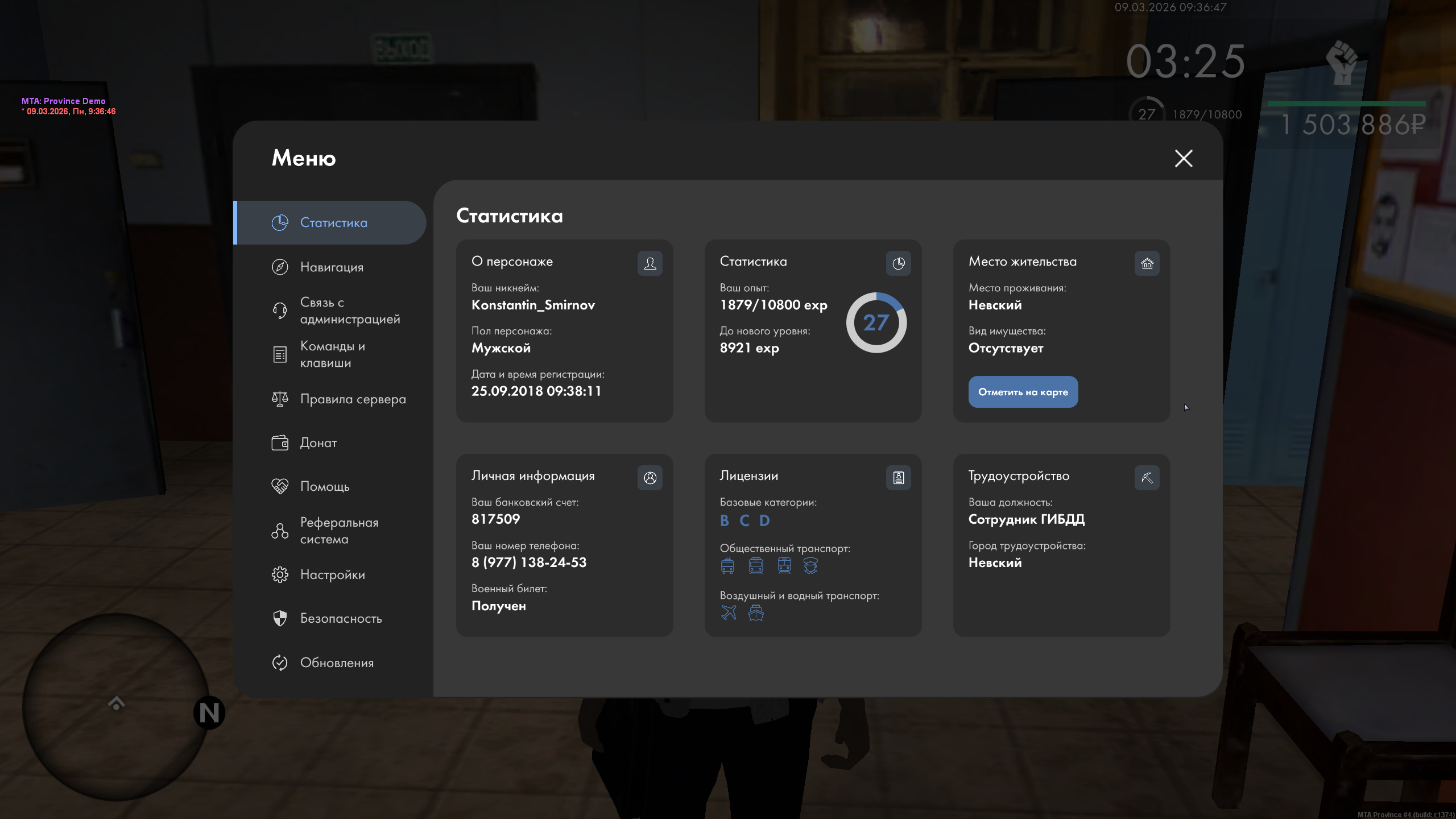Click the level 27 circular progress ring
Image resolution: width=1456 pixels, height=819 pixels.
(x=876, y=322)
